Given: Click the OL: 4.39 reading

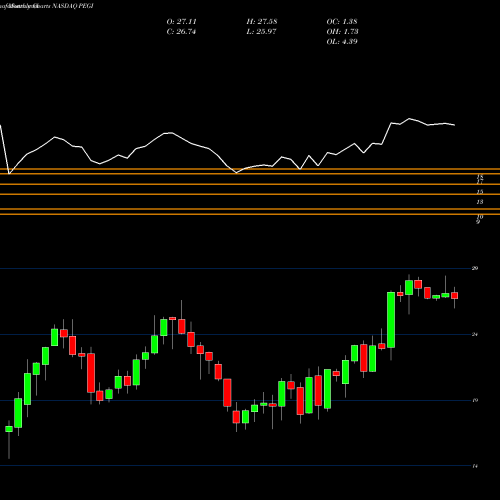Looking at the screenshot, I should pyautogui.click(x=342, y=41).
